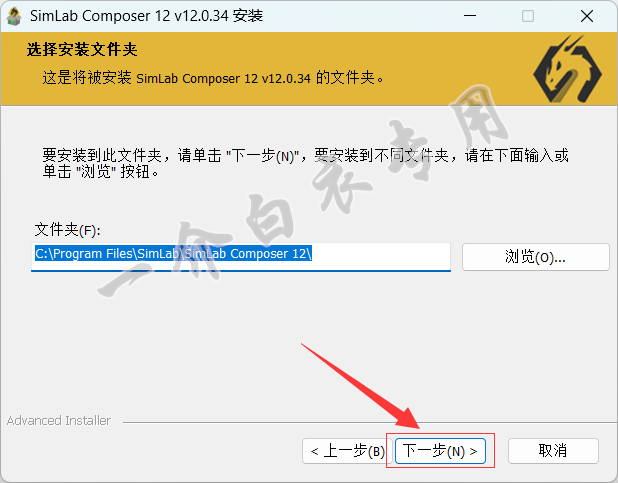The height and width of the screenshot is (483, 618).
Task: Click the SimLab dragon logo in banner
Action: [x=567, y=69]
